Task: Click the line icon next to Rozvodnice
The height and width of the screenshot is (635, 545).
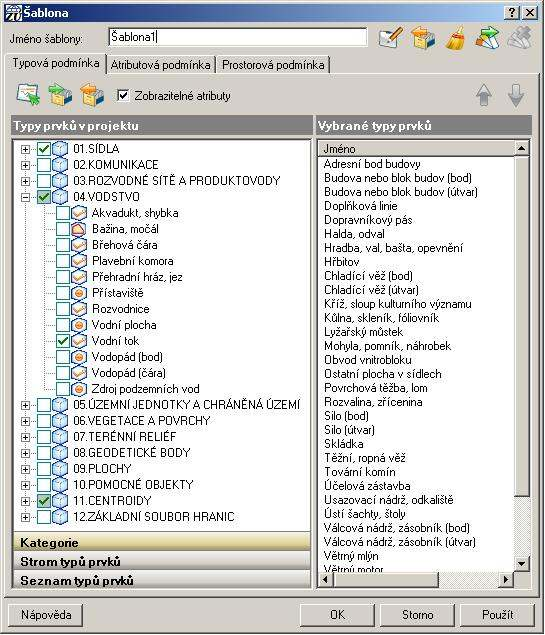Action: (x=79, y=309)
